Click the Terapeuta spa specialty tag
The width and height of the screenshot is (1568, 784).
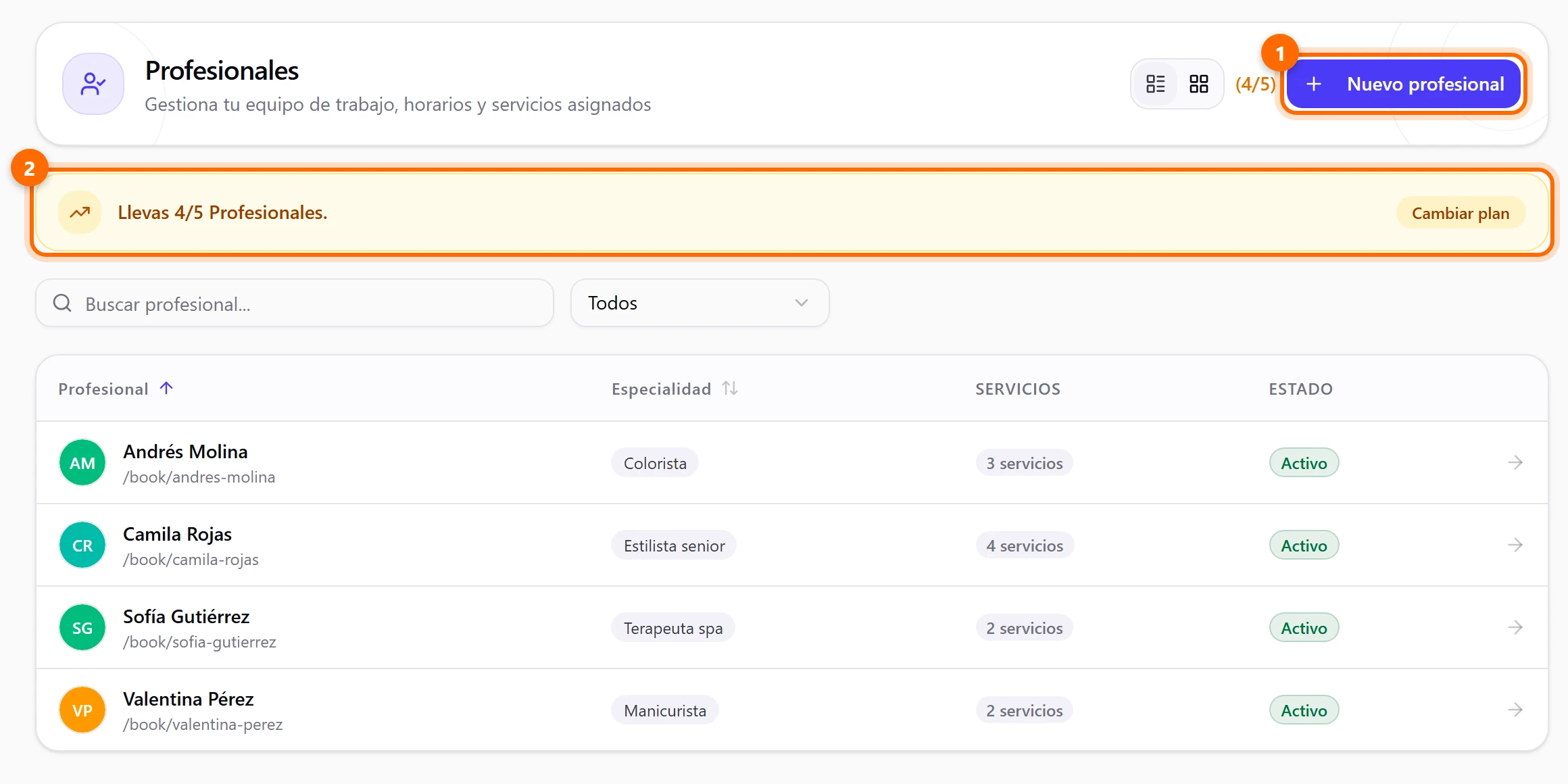coord(673,628)
